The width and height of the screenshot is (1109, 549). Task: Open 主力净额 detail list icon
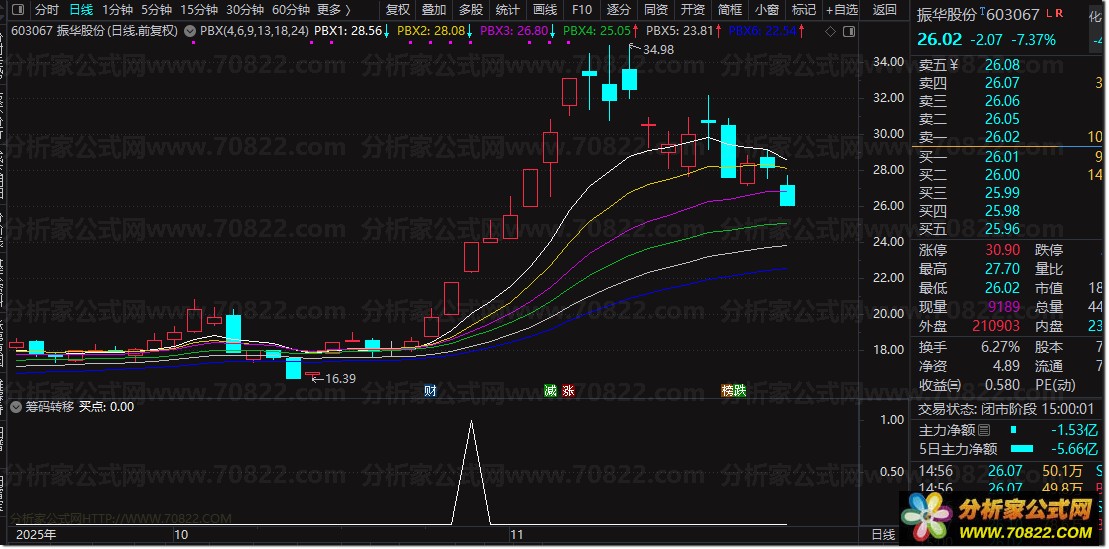[x=984, y=429]
